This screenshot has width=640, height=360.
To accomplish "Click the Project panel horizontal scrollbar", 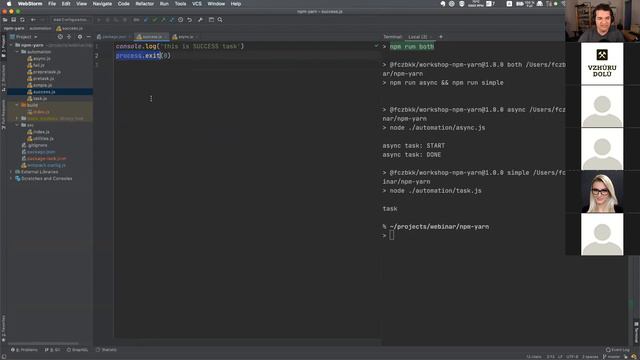I will [x=43, y=344].
